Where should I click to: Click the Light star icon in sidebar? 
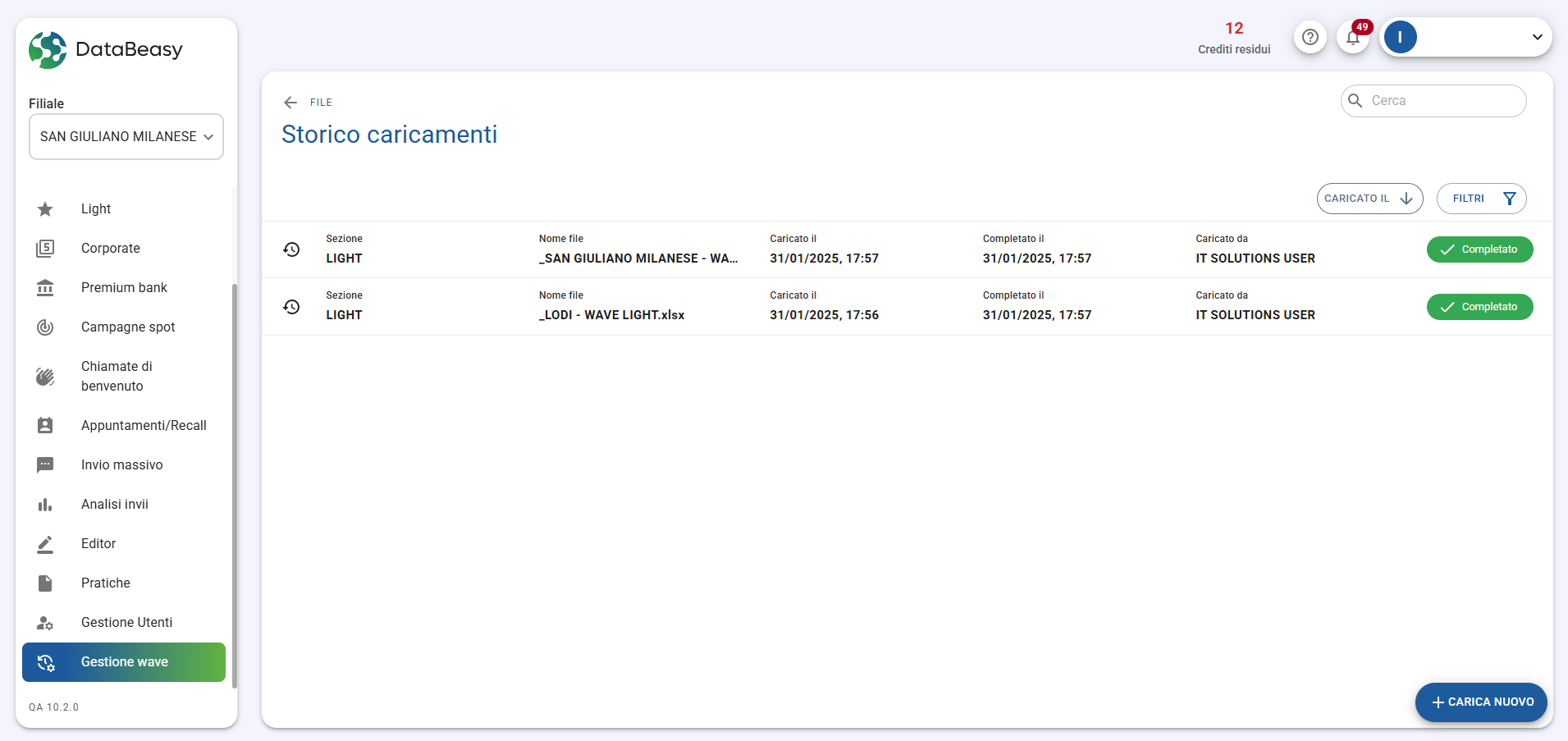(x=45, y=209)
